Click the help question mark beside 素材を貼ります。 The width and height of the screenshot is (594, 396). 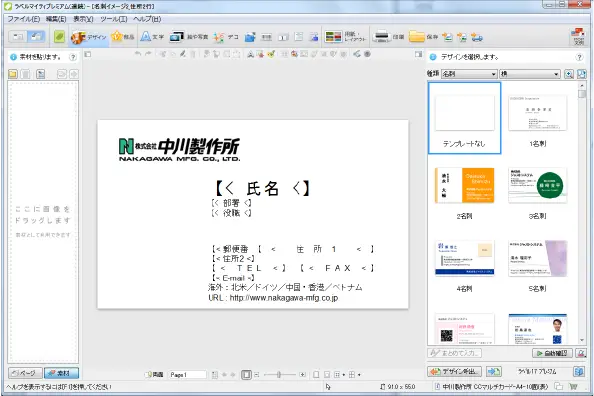pyautogui.click(x=72, y=57)
